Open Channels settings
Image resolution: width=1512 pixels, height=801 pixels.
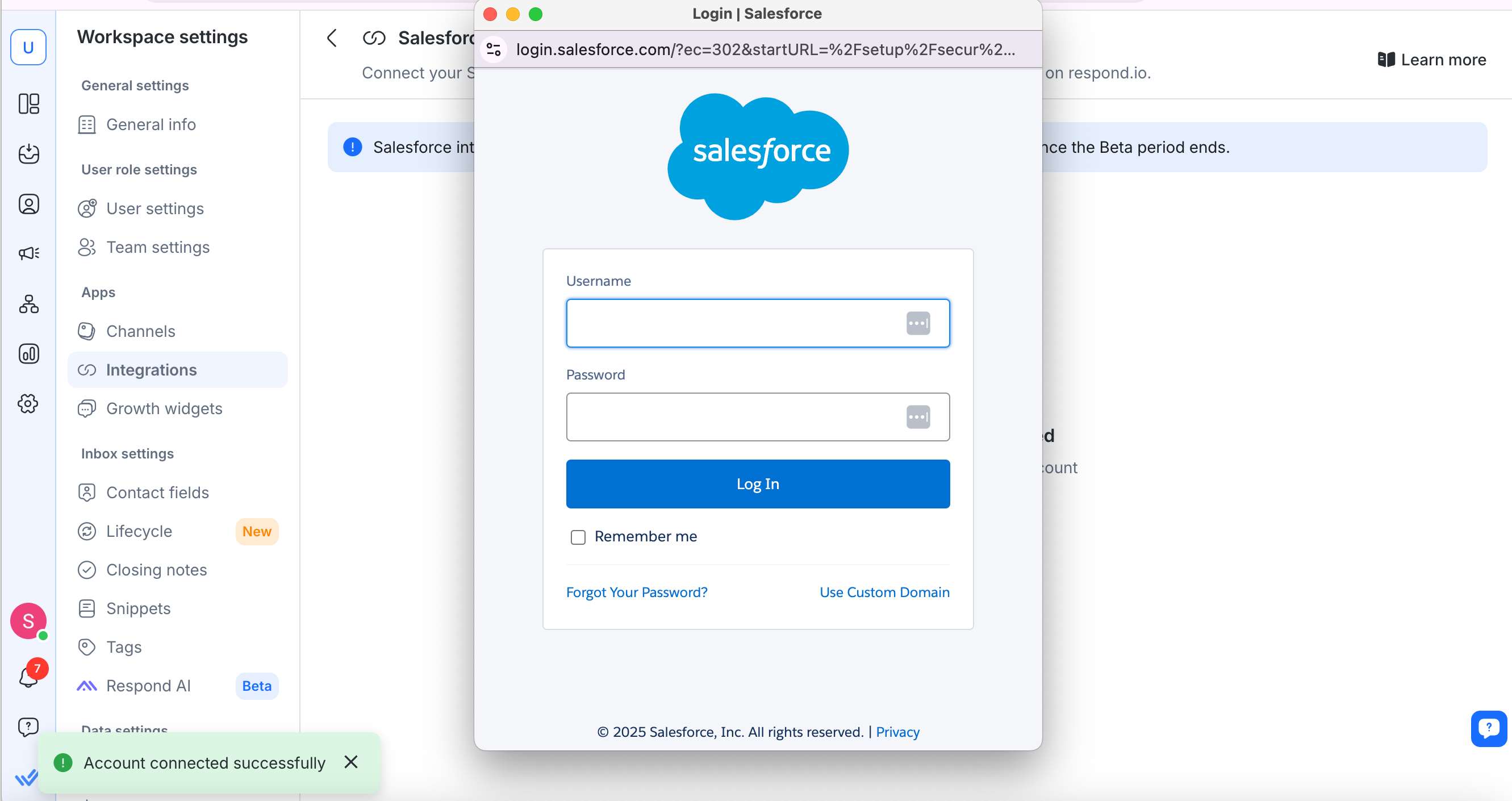coord(177,331)
